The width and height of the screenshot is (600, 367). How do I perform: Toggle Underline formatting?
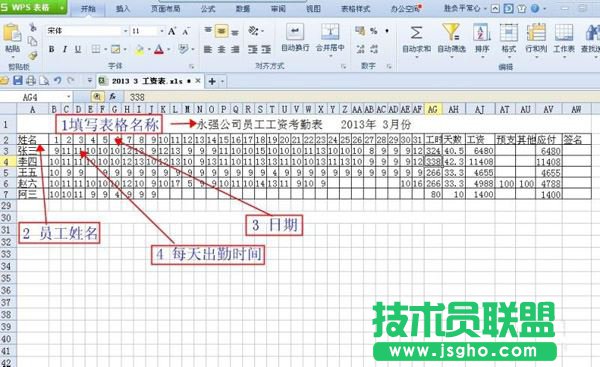click(x=78, y=49)
